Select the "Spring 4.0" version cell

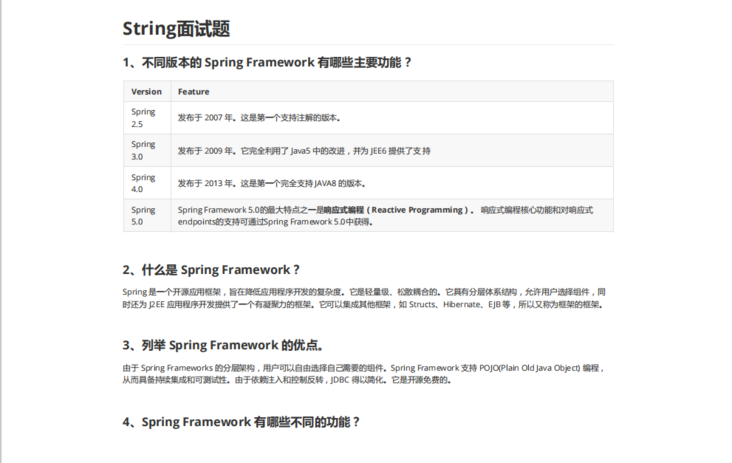click(147, 183)
